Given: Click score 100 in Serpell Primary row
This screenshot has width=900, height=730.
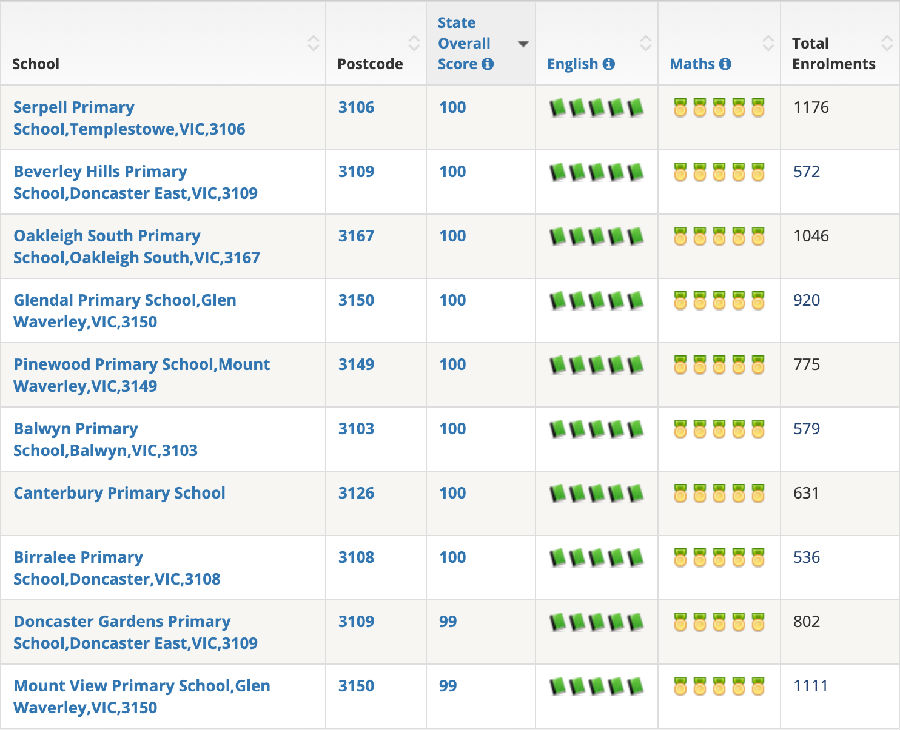Looking at the screenshot, I should click(452, 107).
